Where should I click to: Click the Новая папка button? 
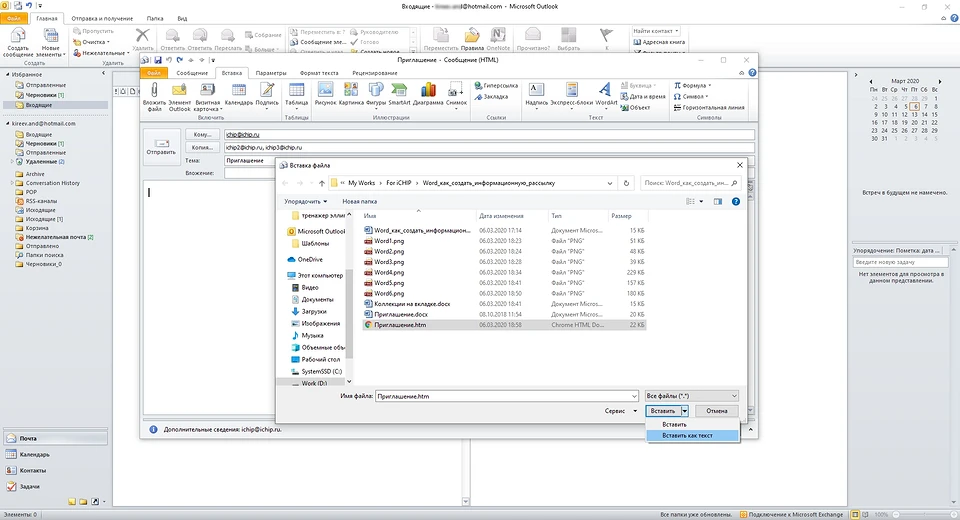[360, 201]
